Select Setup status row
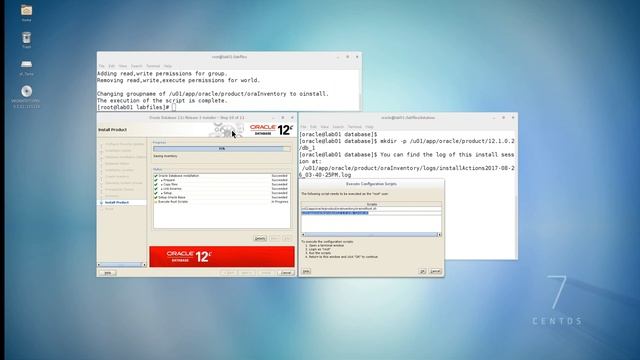Viewport: 640px width, 360px height. pyautogui.click(x=222, y=193)
